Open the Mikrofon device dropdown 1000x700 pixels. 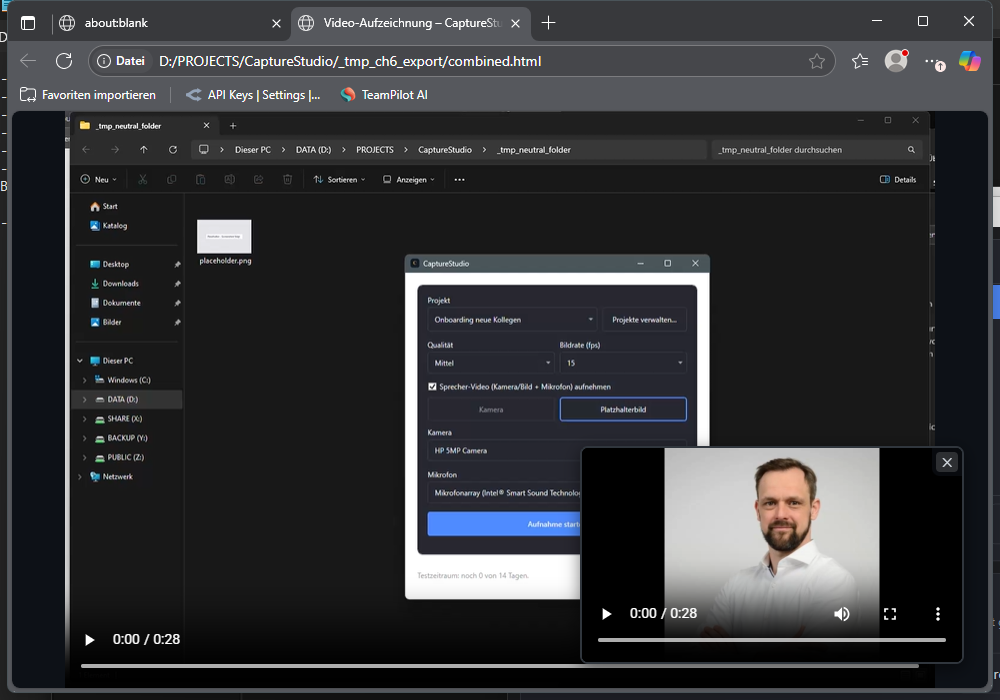pos(504,493)
